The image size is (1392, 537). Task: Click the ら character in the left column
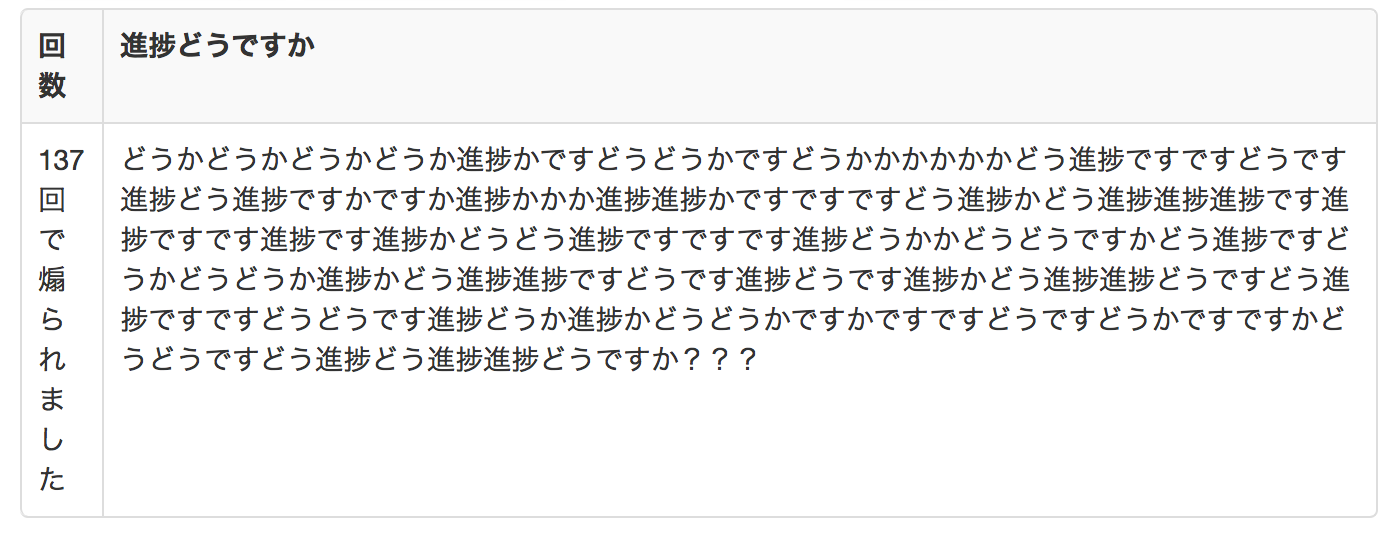[52, 320]
